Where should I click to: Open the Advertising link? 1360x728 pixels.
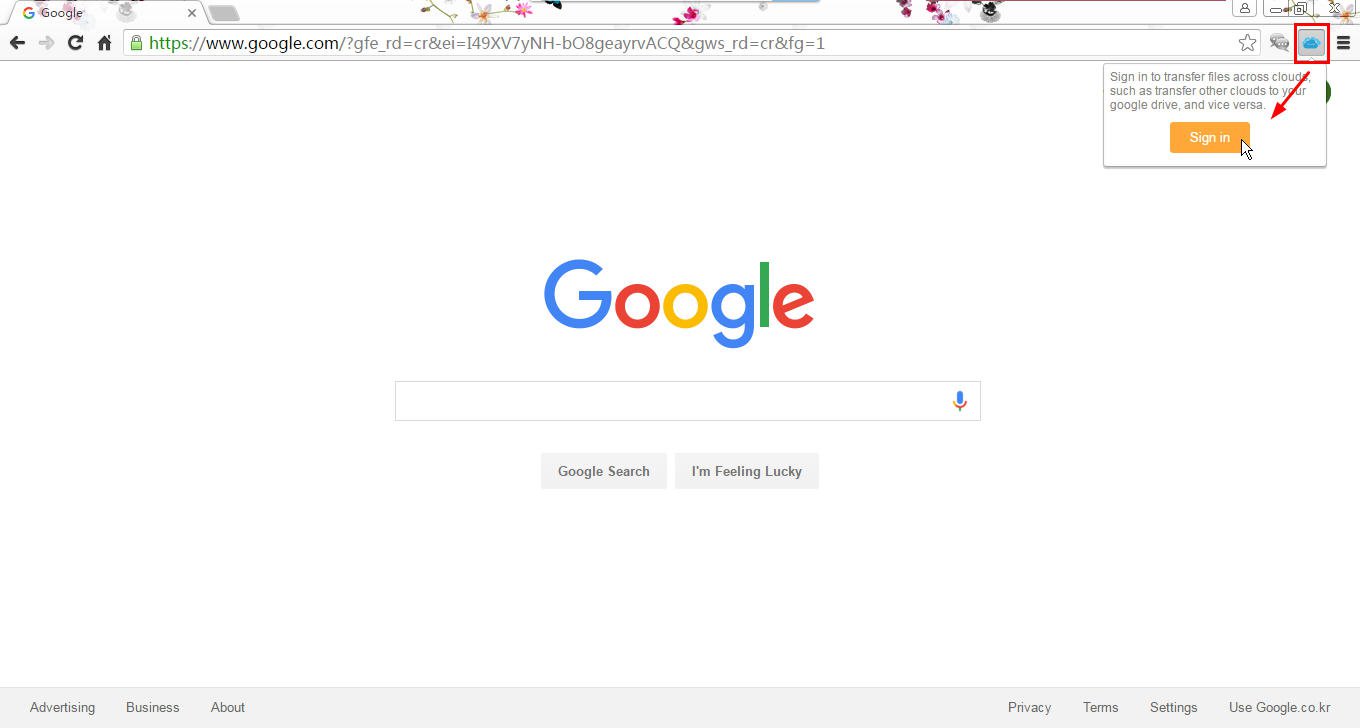tap(62, 707)
